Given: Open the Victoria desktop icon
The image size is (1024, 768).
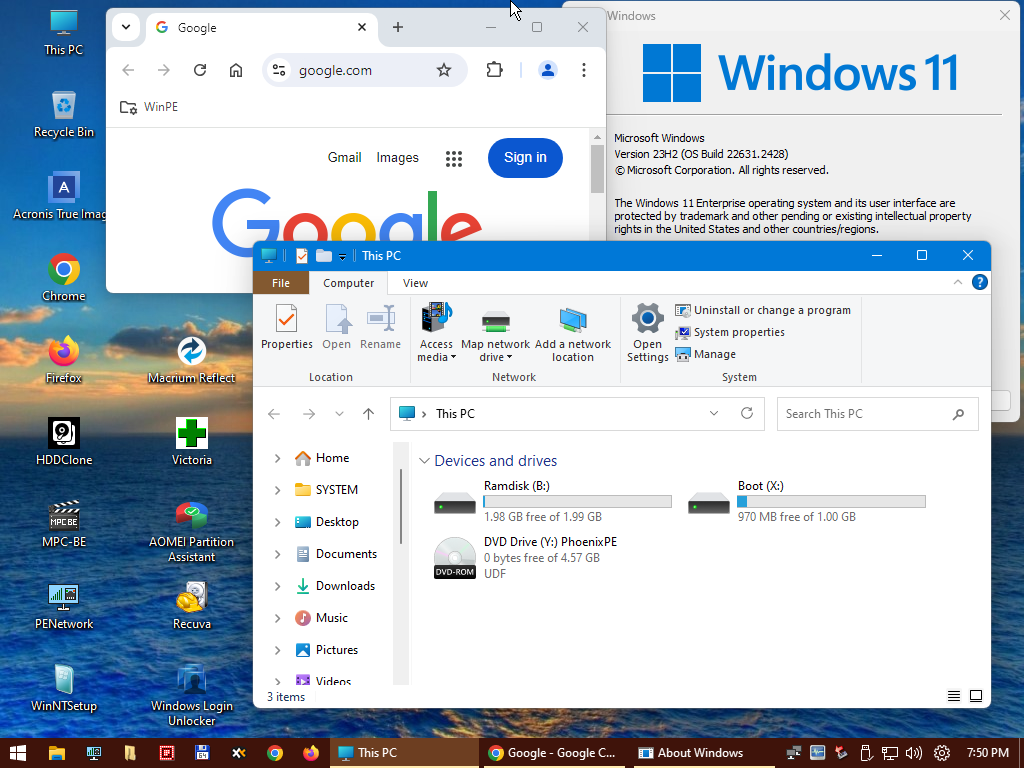Looking at the screenshot, I should click(191, 442).
